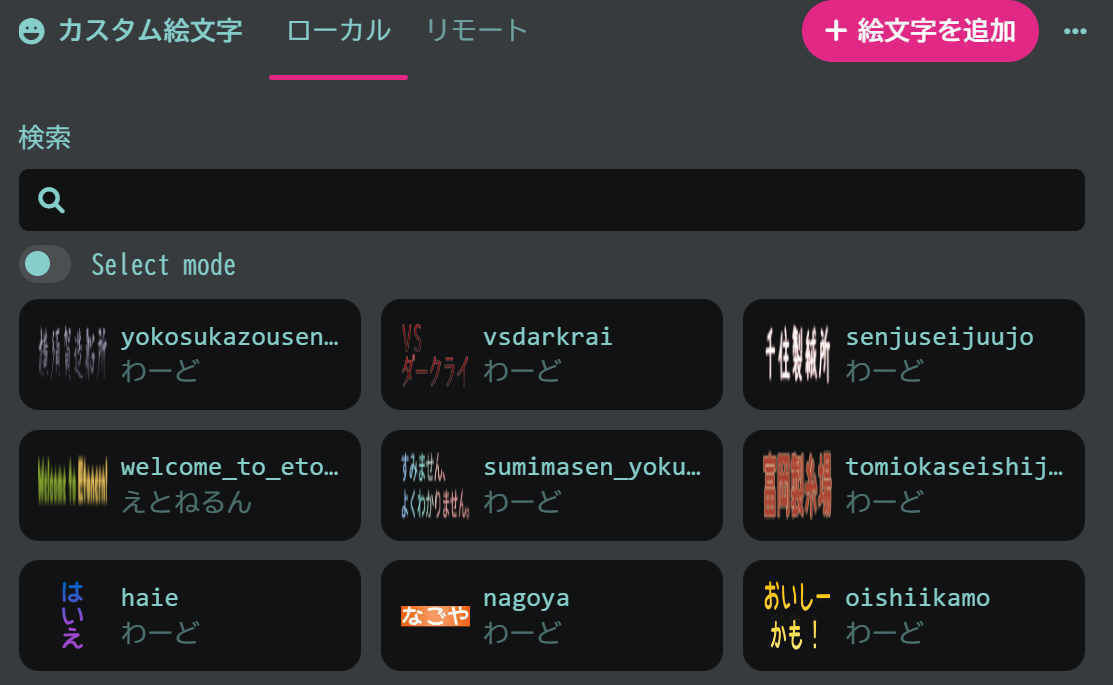The width and height of the screenshot is (1113, 685).
Task: Open the three-dot overflow menu
Action: point(1075,31)
